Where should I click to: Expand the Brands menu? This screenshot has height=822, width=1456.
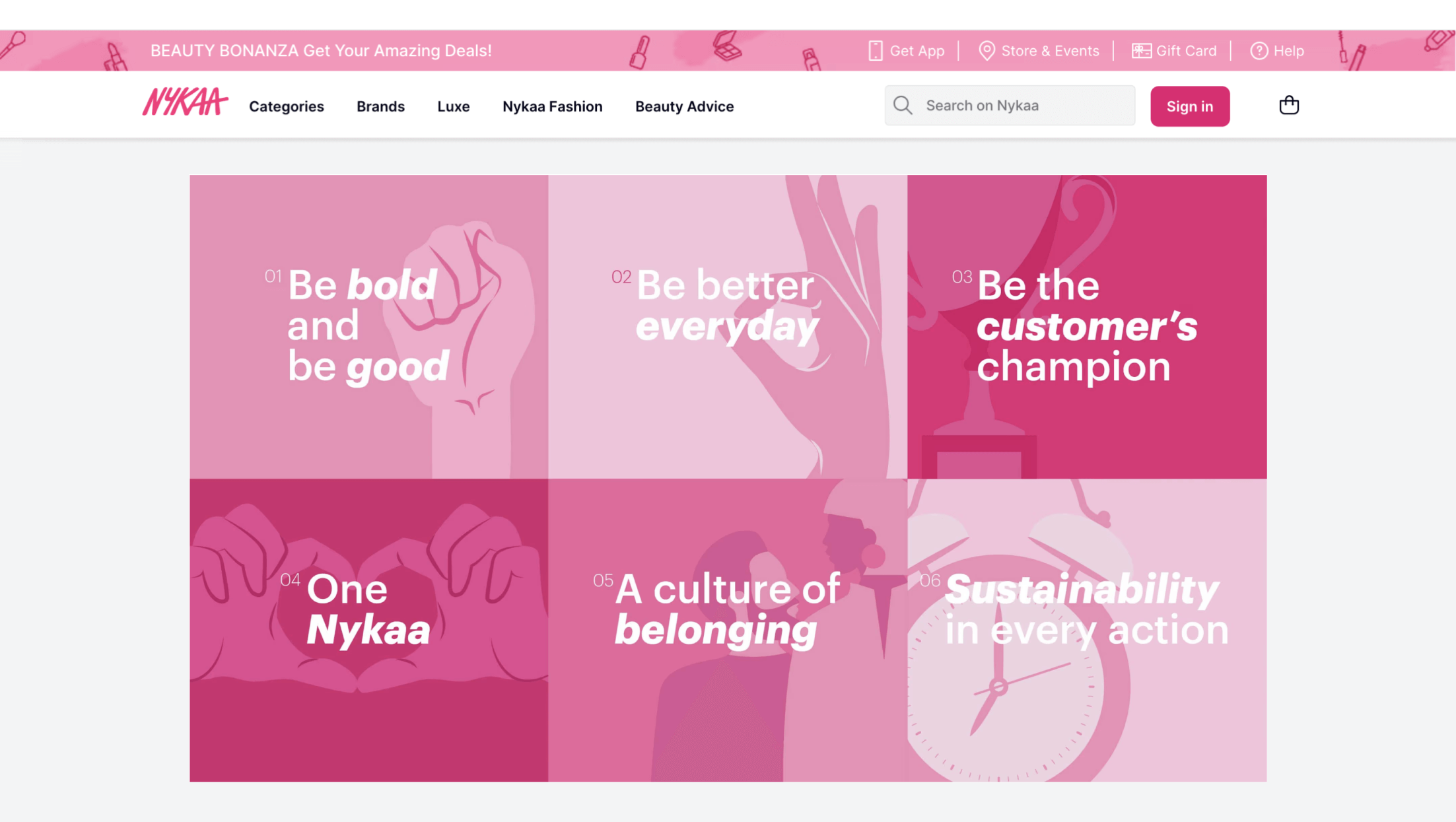point(380,106)
